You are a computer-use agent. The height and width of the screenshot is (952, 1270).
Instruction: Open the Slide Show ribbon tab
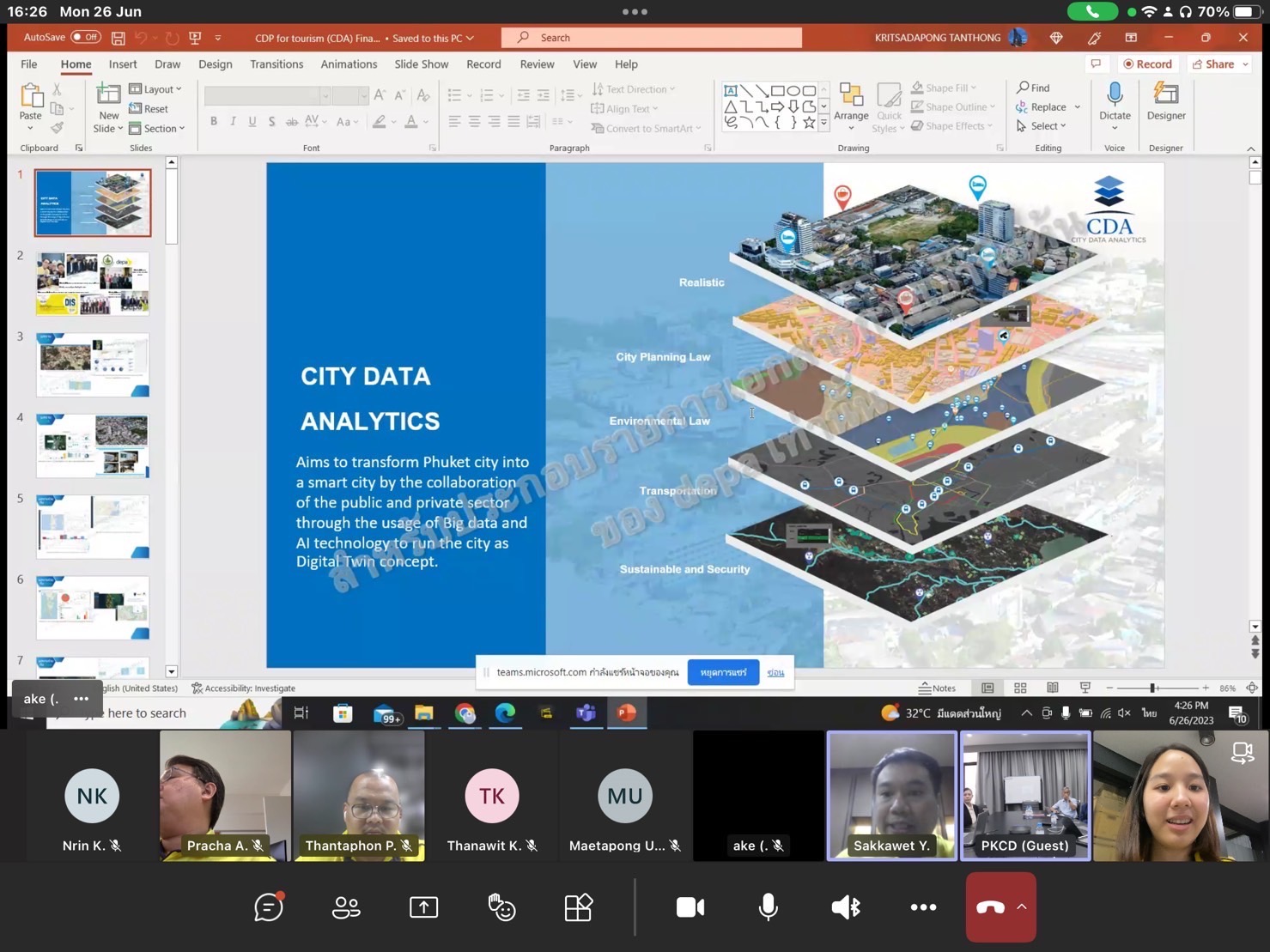coord(422,64)
